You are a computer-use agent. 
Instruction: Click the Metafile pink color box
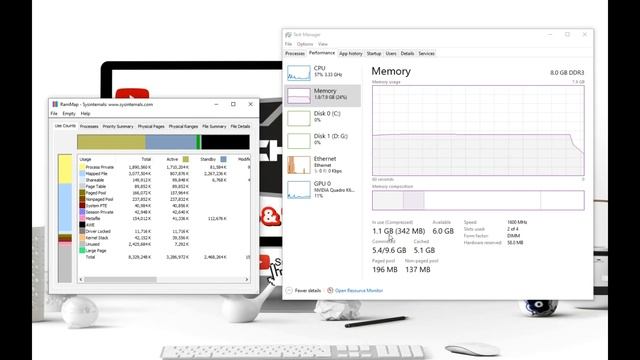point(82,218)
